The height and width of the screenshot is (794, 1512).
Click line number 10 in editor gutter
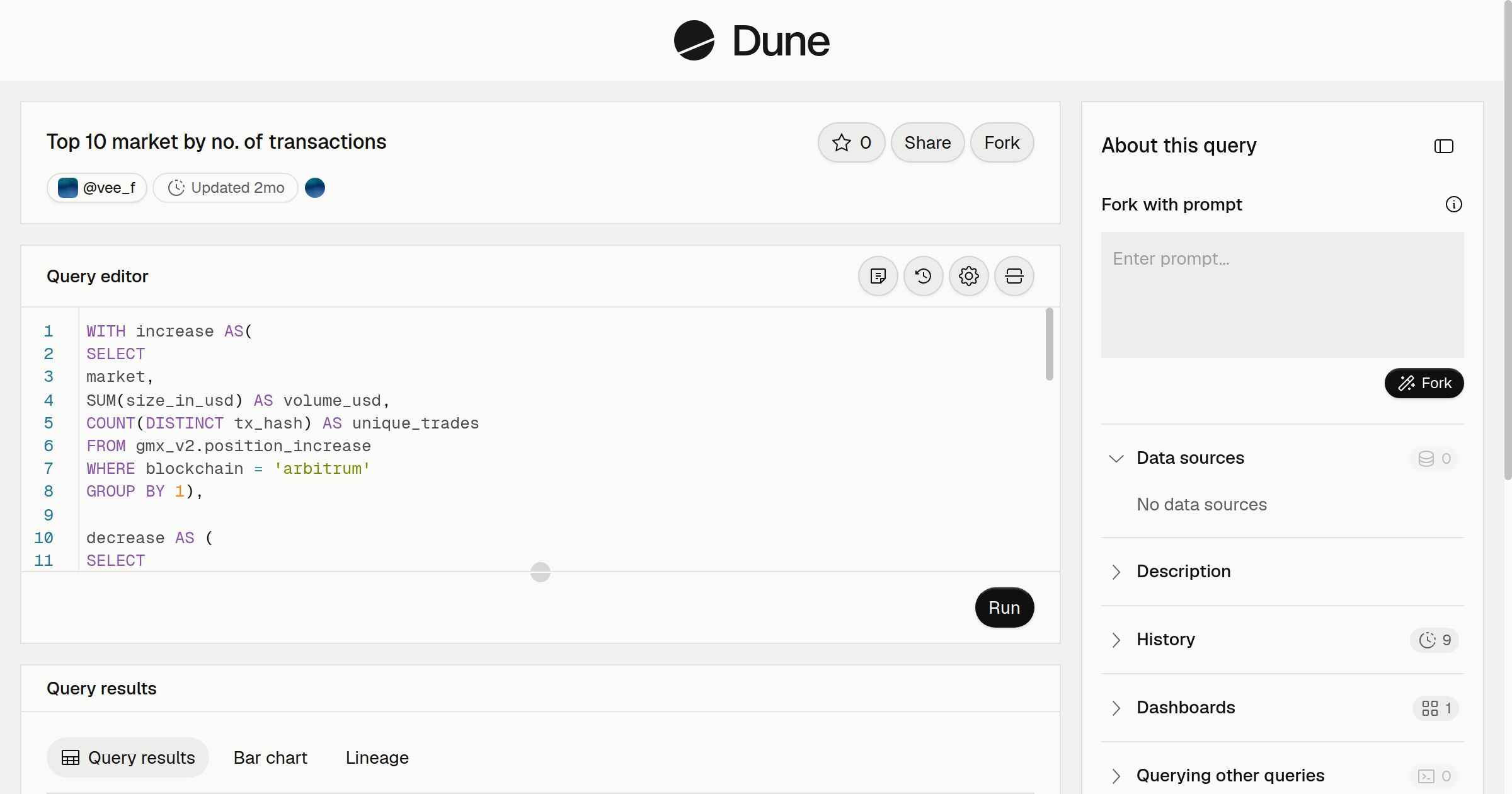click(x=43, y=538)
